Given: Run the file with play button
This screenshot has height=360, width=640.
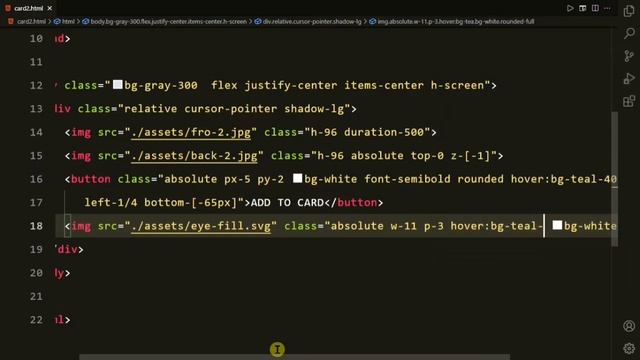Looking at the screenshot, I should pyautogui.click(x=570, y=8).
